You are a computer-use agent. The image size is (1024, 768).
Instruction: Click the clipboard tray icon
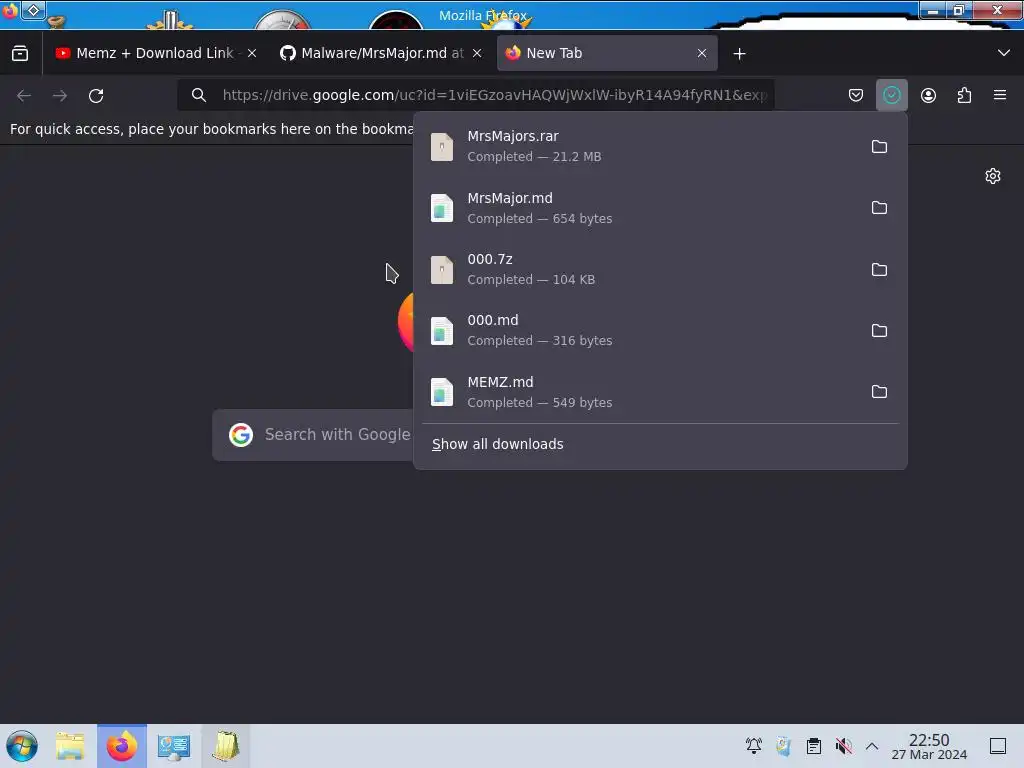[814, 746]
